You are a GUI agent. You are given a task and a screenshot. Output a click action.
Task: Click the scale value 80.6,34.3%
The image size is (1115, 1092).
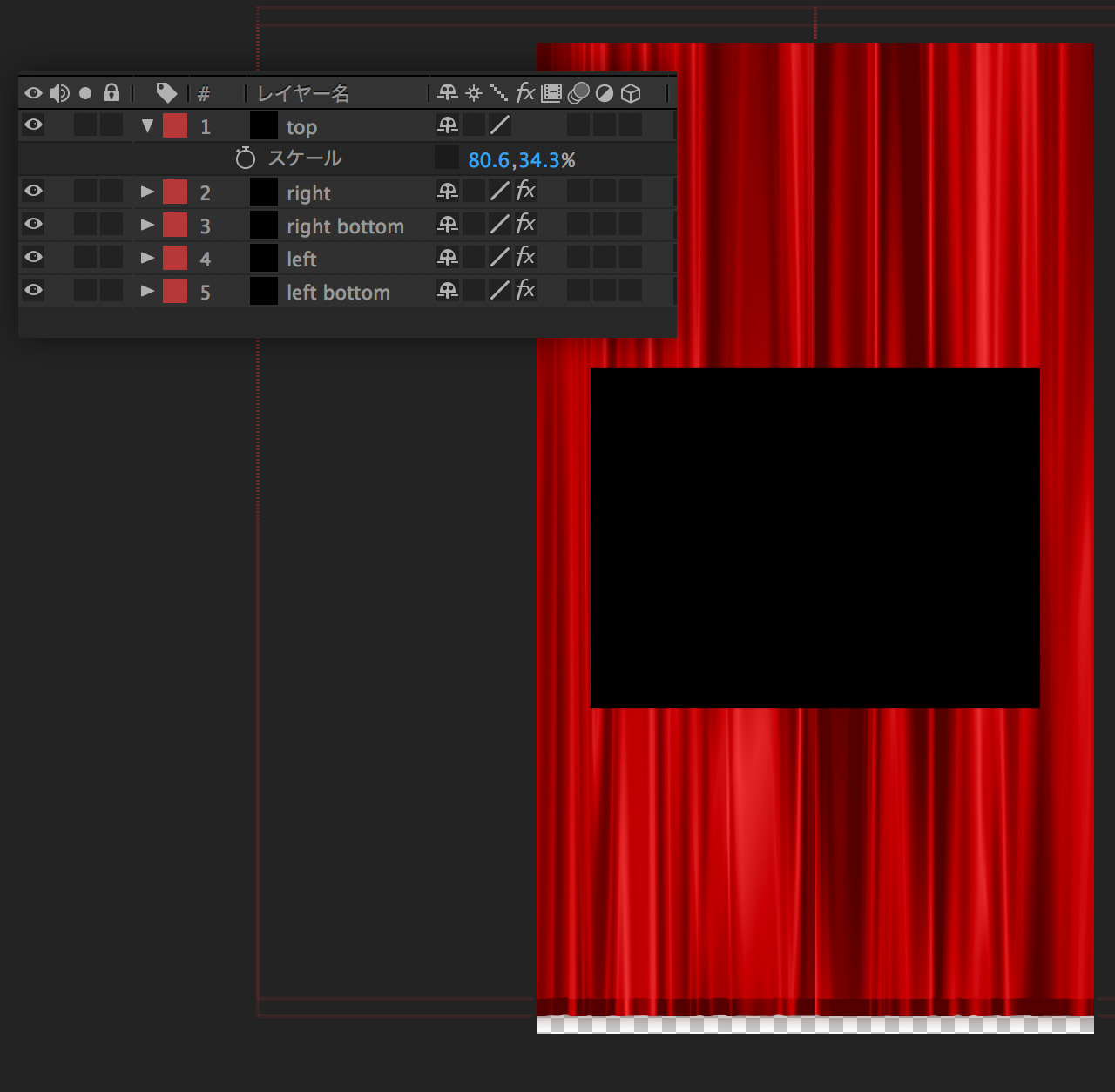[521, 160]
